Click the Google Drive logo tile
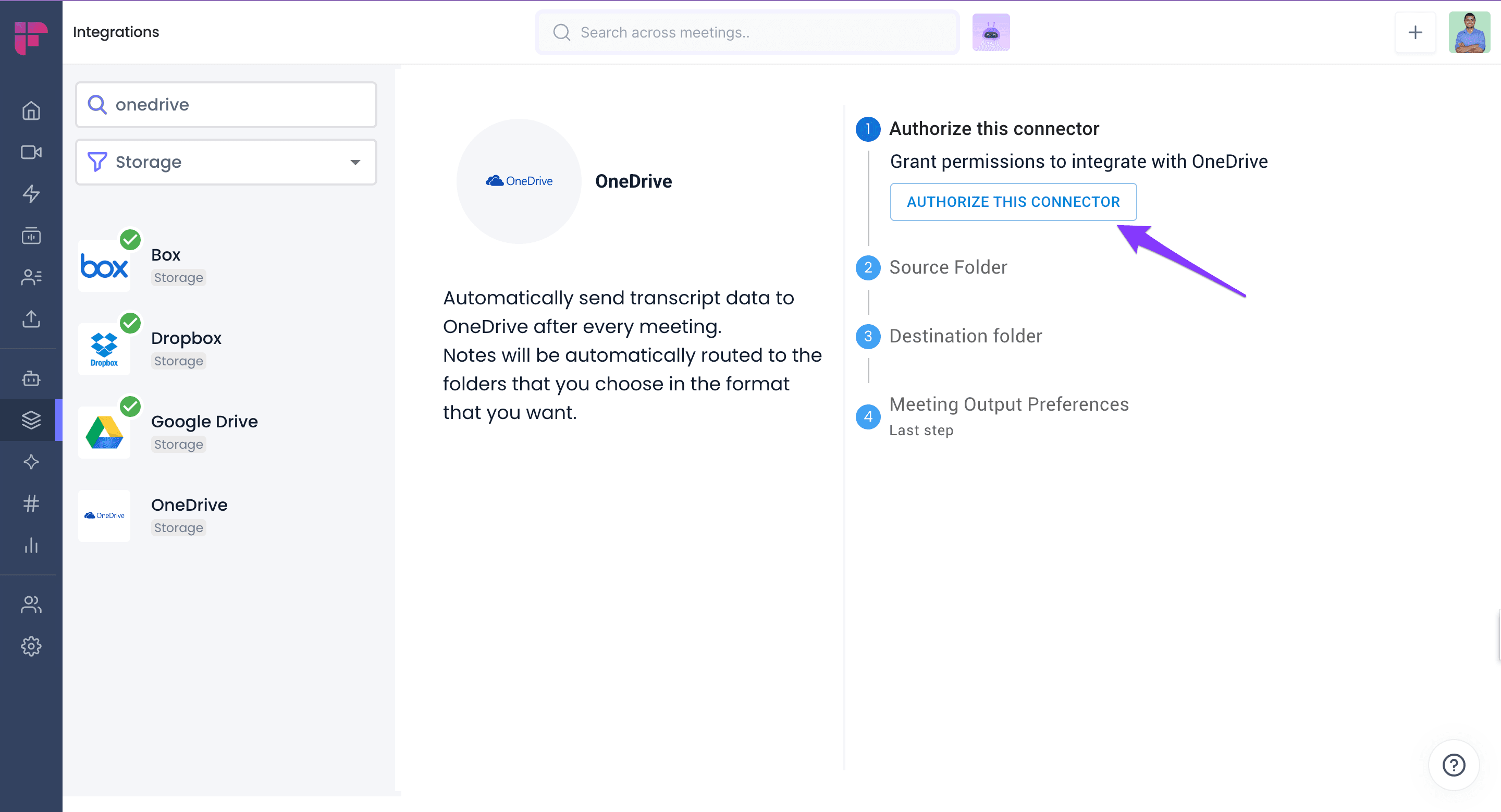 tap(104, 433)
